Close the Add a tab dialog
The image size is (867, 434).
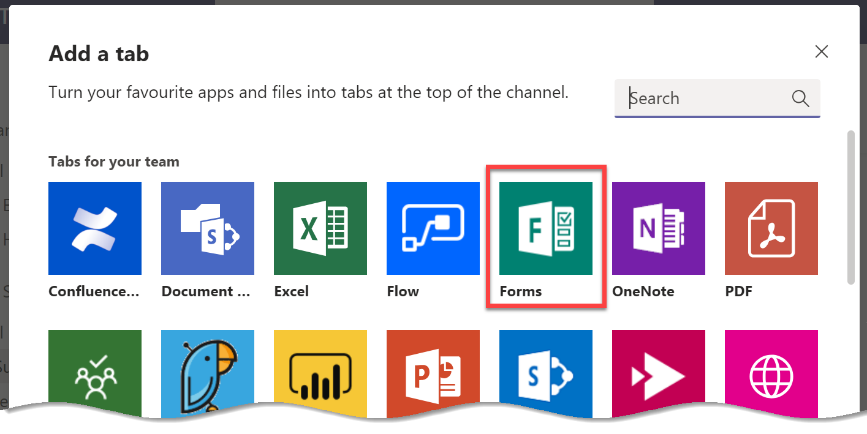(822, 52)
